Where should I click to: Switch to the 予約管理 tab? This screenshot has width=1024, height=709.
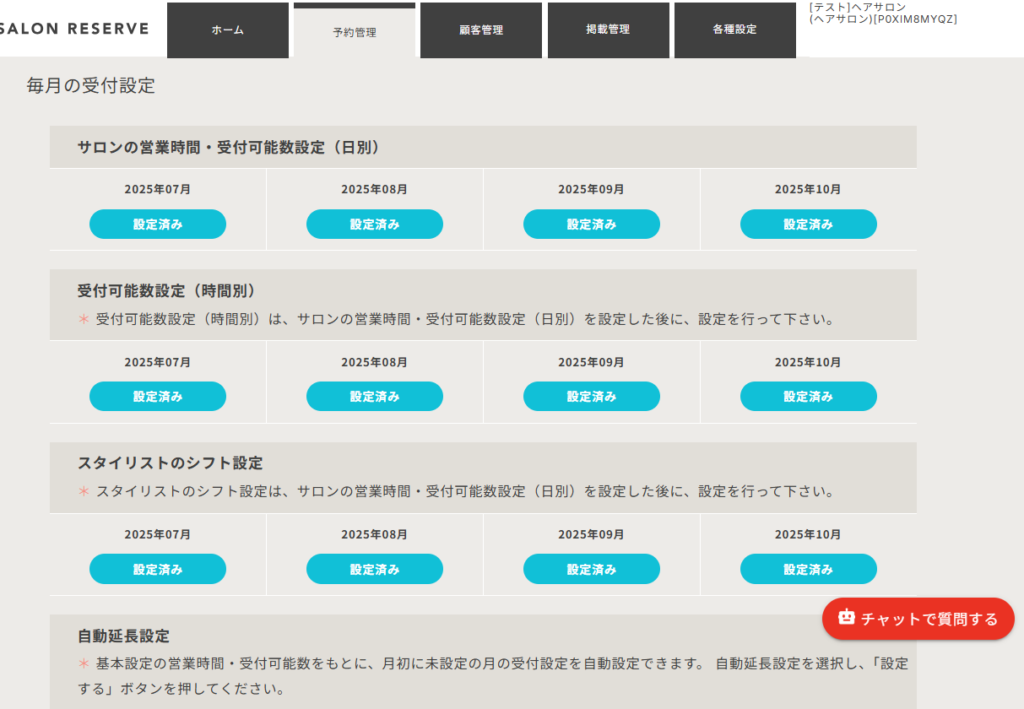tap(354, 32)
